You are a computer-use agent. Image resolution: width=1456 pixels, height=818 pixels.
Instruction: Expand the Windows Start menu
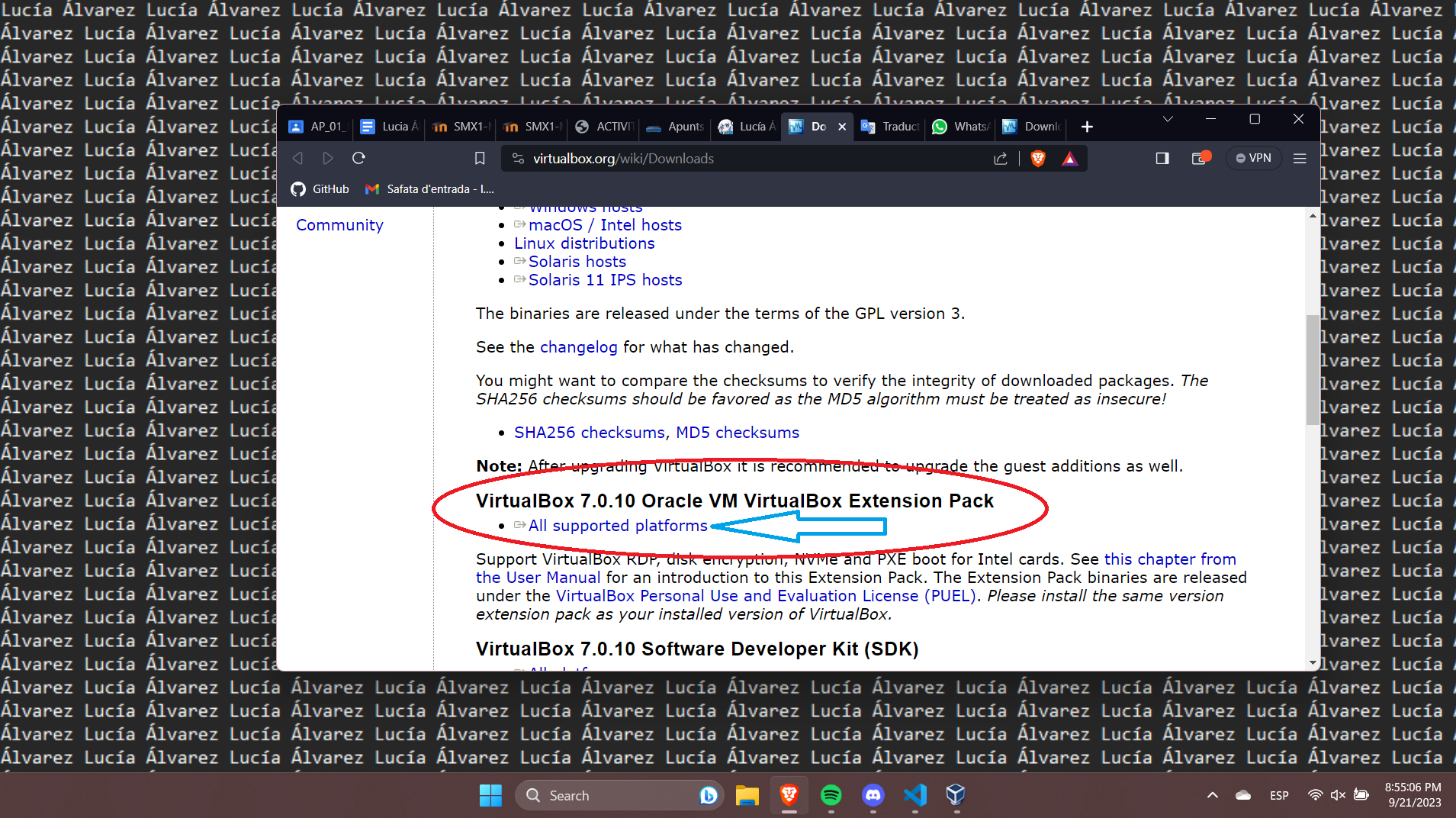click(490, 795)
